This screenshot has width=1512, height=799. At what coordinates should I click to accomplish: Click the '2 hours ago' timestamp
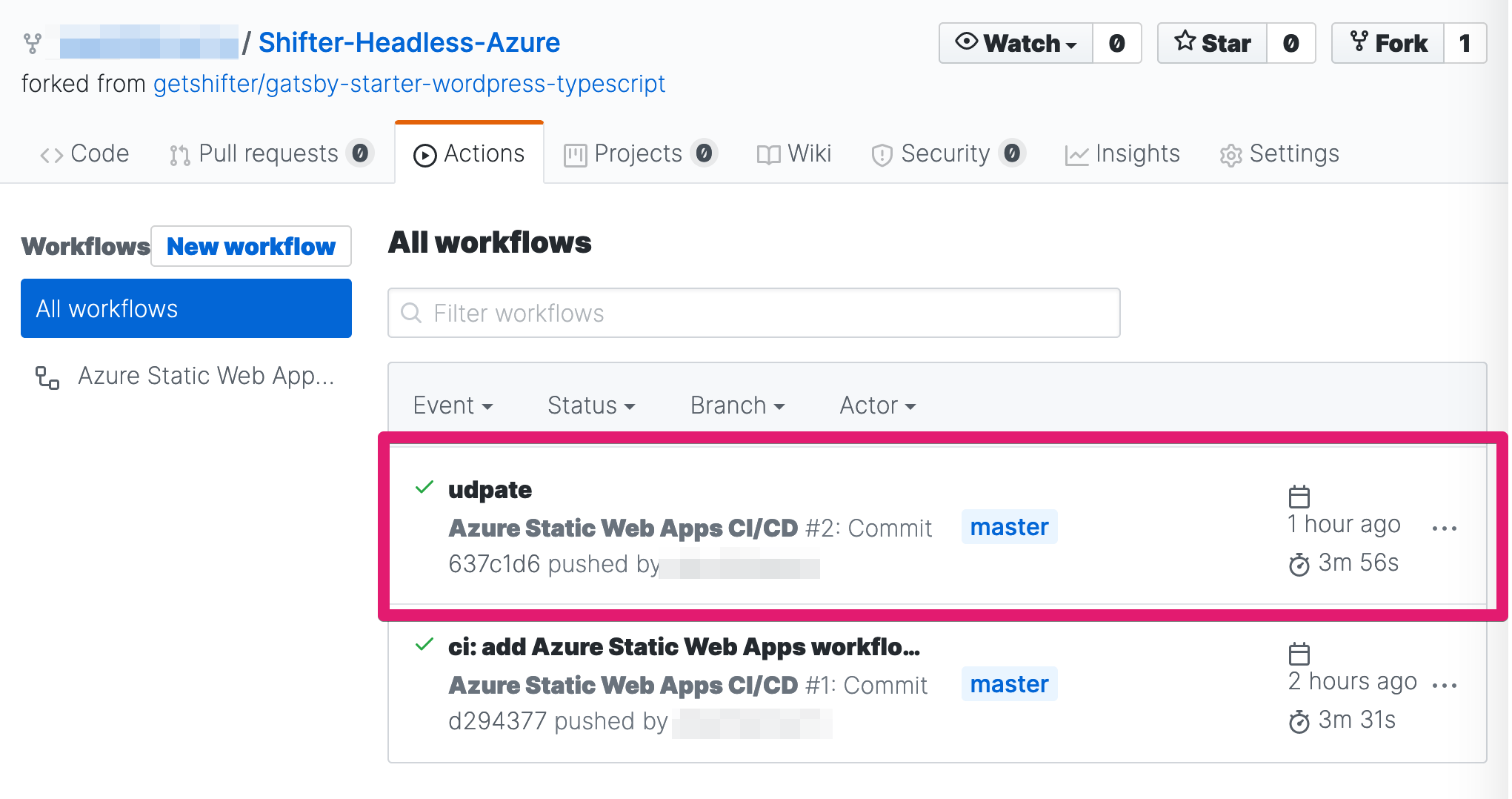pyautogui.click(x=1352, y=681)
